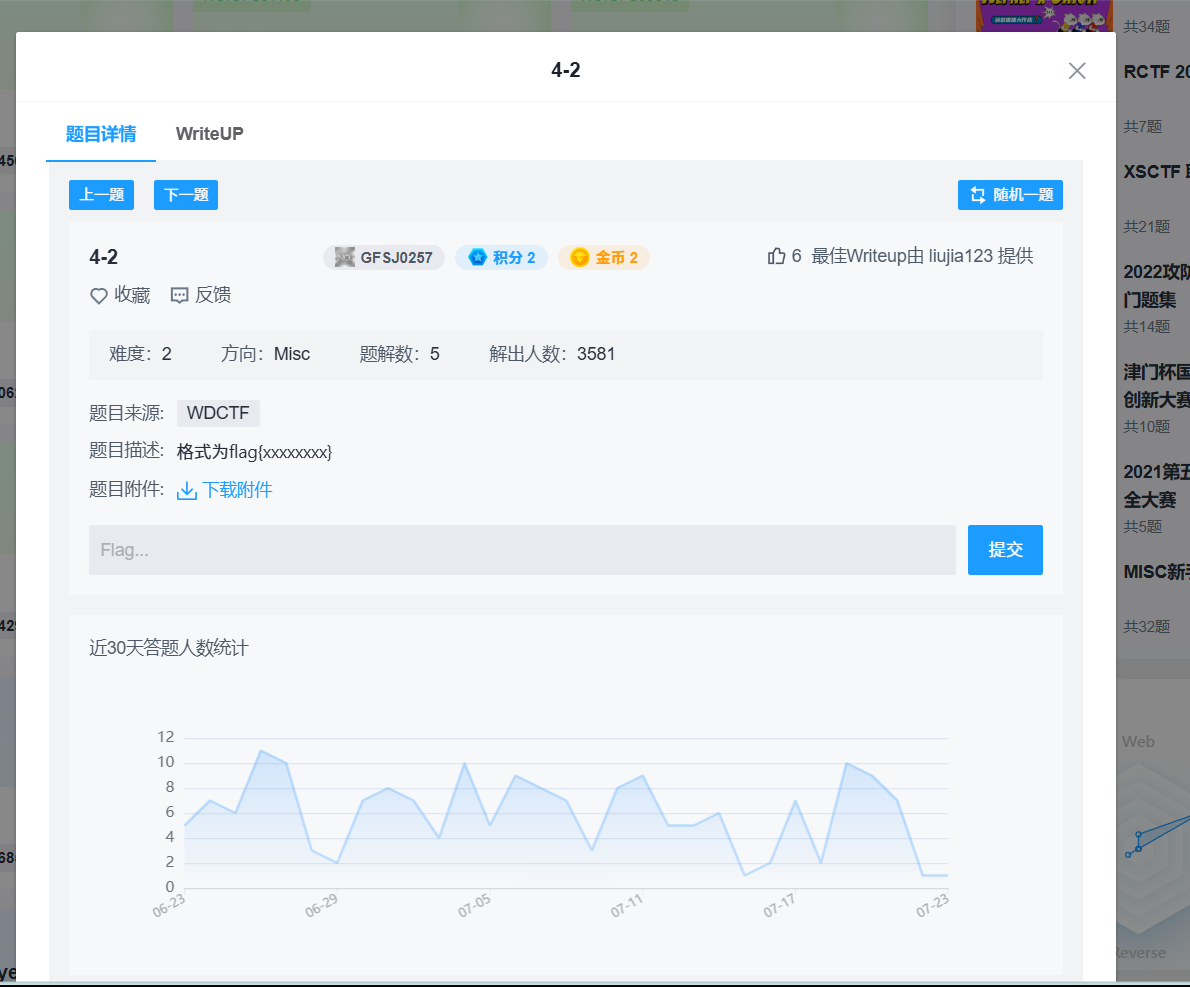Image resolution: width=1190 pixels, height=987 pixels.
Task: Toggle the WDCTF source tag
Action: click(218, 413)
